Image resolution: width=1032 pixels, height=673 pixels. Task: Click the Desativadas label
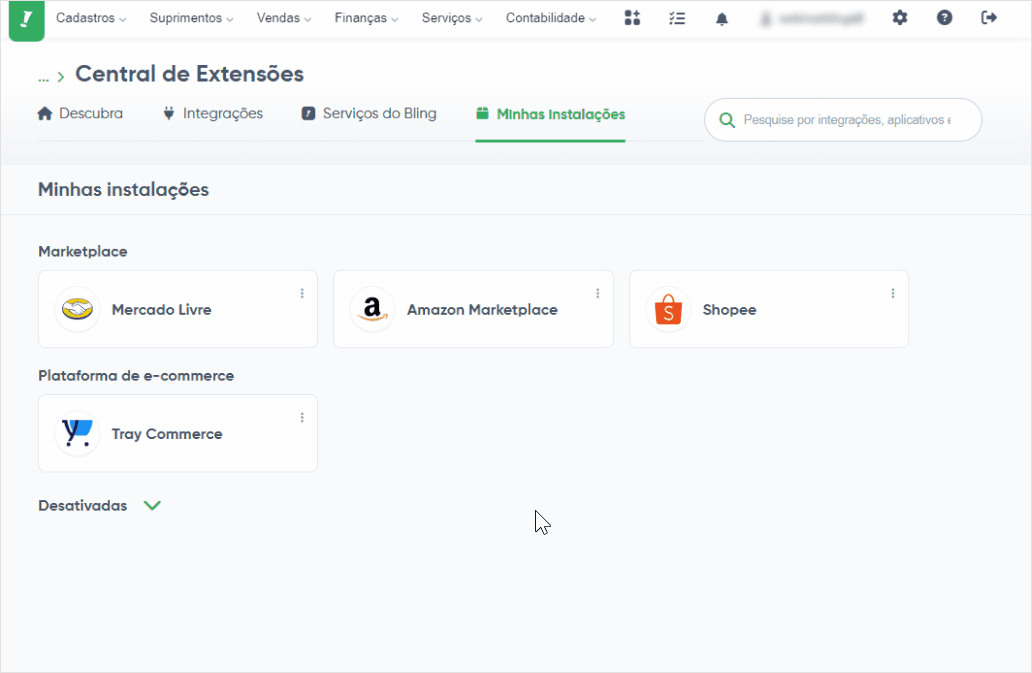click(82, 506)
